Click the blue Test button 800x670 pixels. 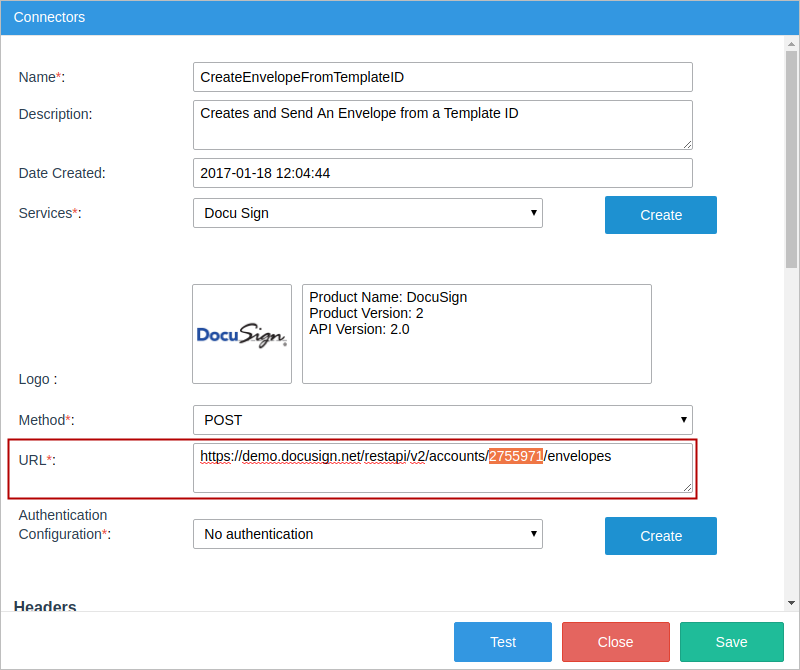(x=502, y=642)
